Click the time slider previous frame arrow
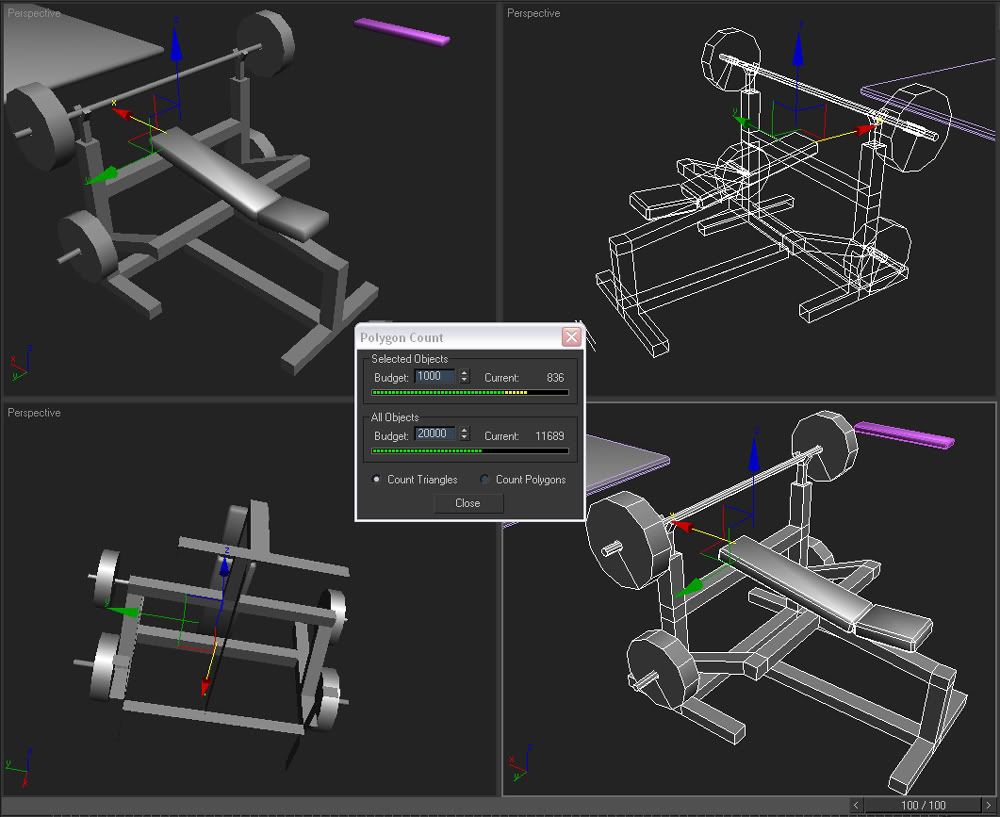Viewport: 1000px width, 817px height. (x=857, y=805)
